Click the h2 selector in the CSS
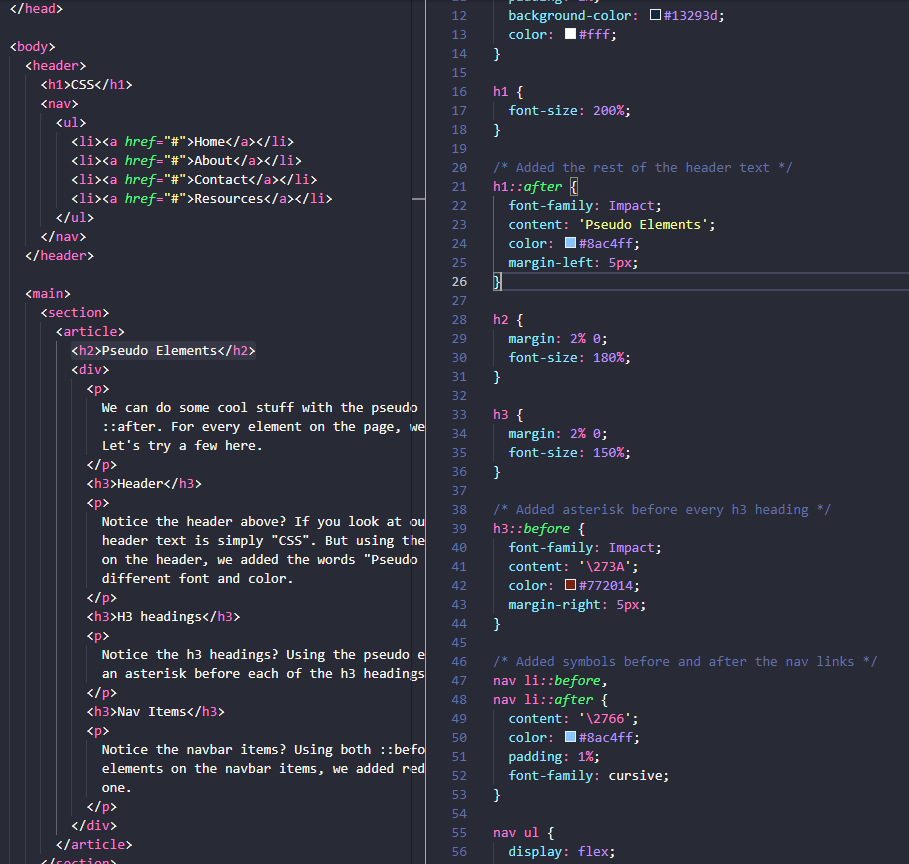 click(x=500, y=320)
